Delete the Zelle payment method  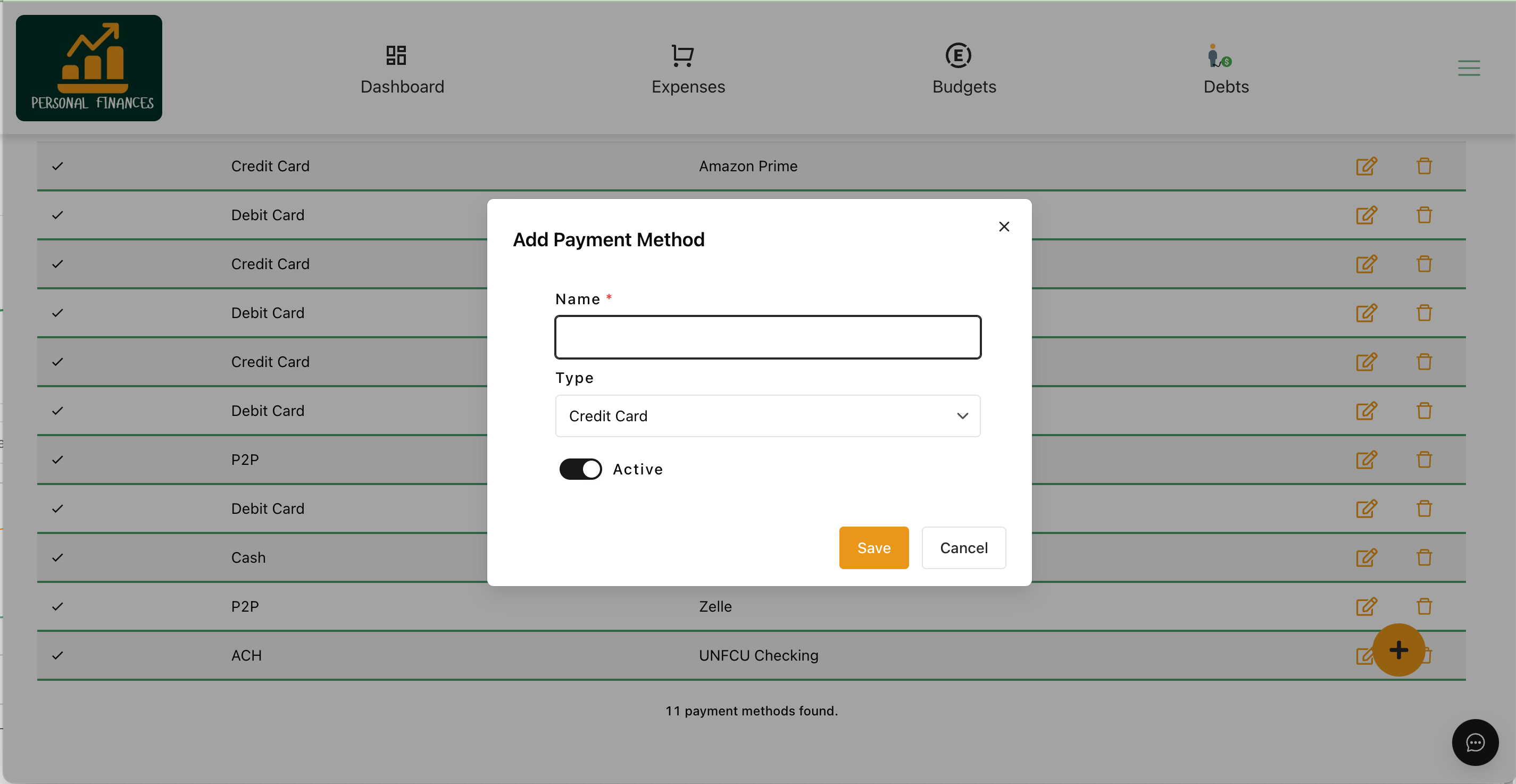pyautogui.click(x=1424, y=606)
